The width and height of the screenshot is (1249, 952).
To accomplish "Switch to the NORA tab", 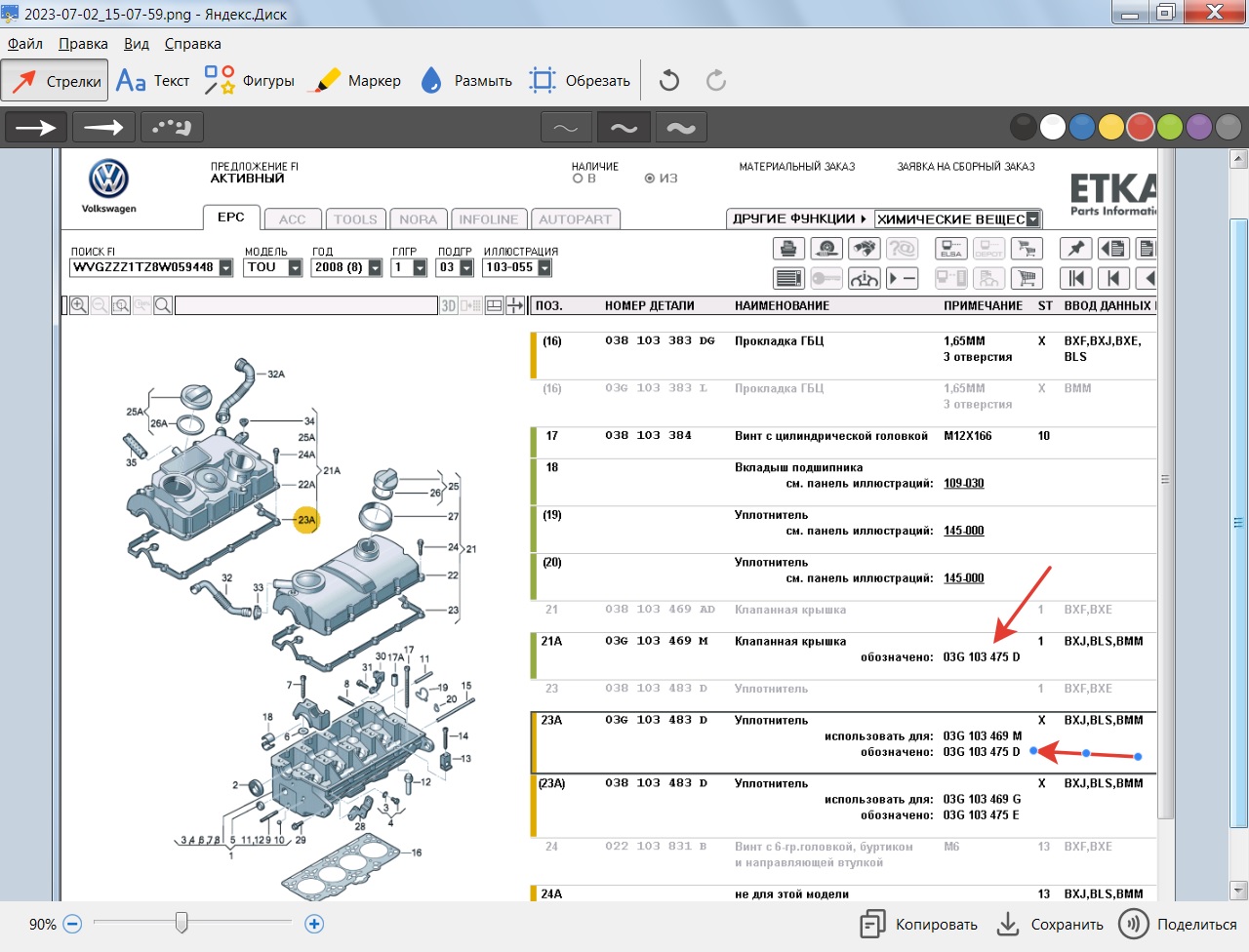I will point(418,219).
